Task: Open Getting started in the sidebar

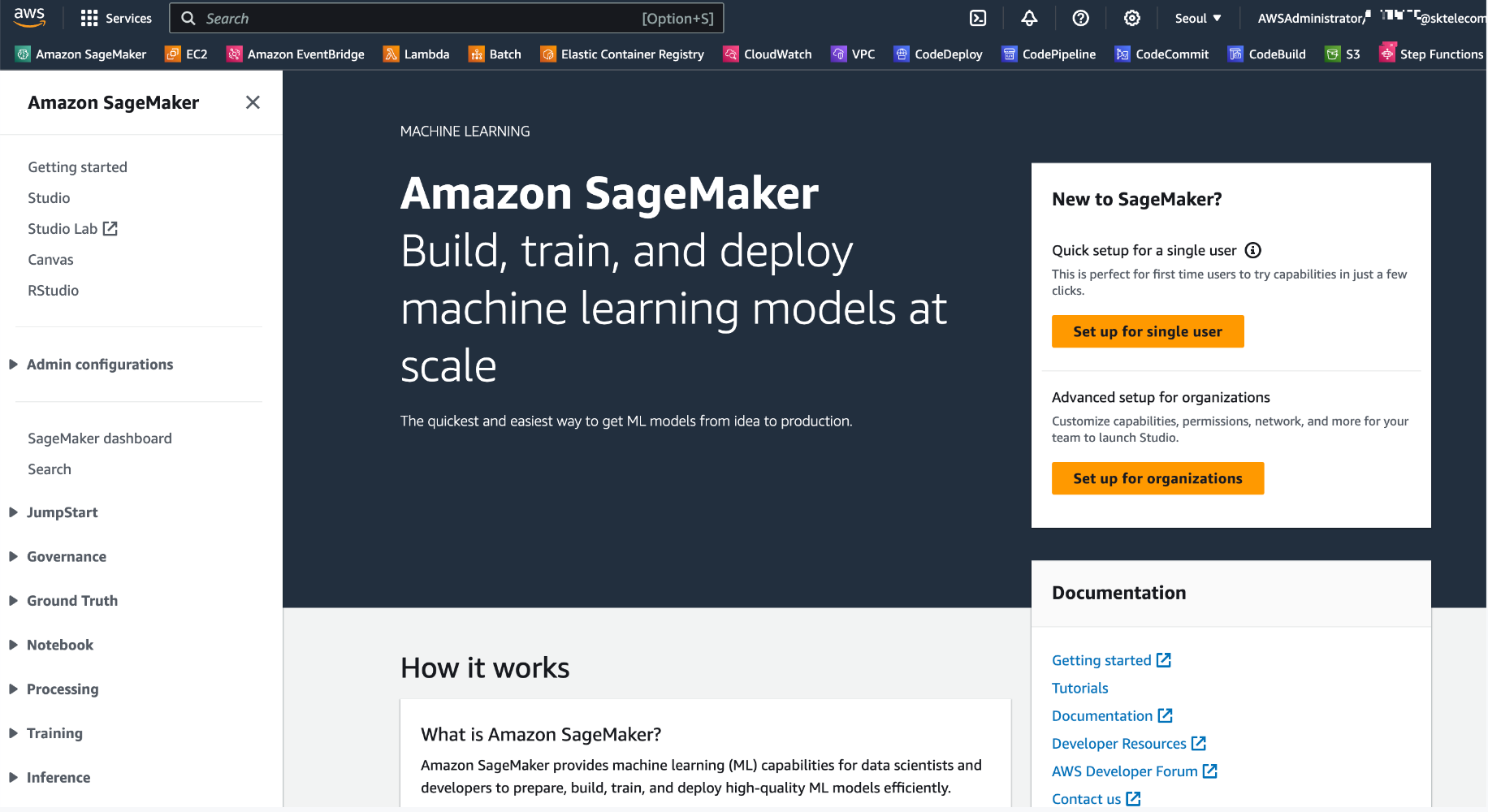Action: (x=78, y=167)
